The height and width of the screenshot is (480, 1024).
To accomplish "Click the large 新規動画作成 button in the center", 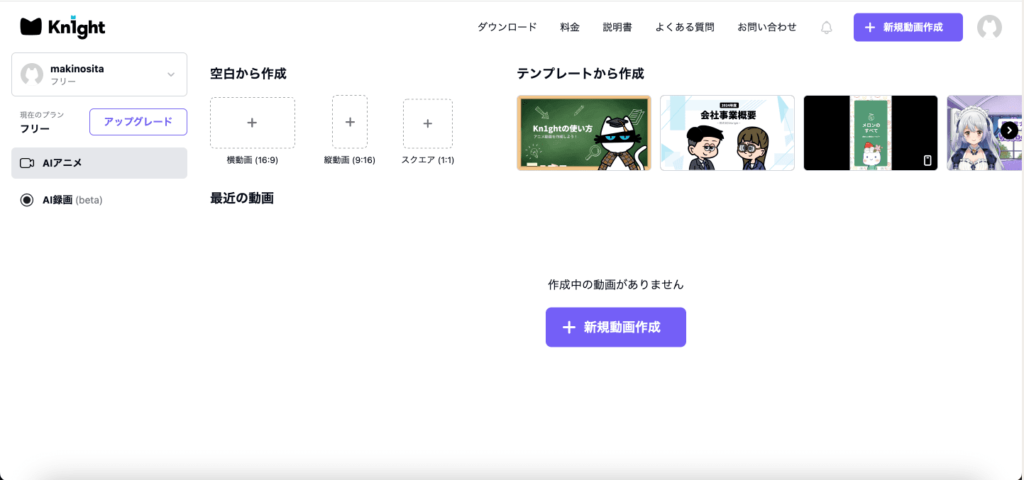I will [x=616, y=327].
